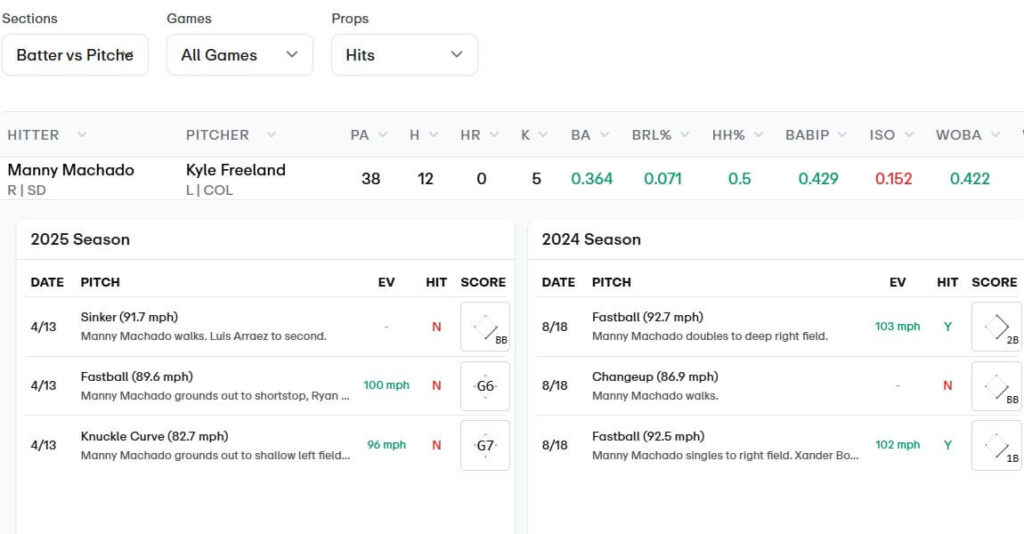Screen dimensions: 1024x534
Task: Sort by the BABIP column chevron
Action: click(x=842, y=135)
